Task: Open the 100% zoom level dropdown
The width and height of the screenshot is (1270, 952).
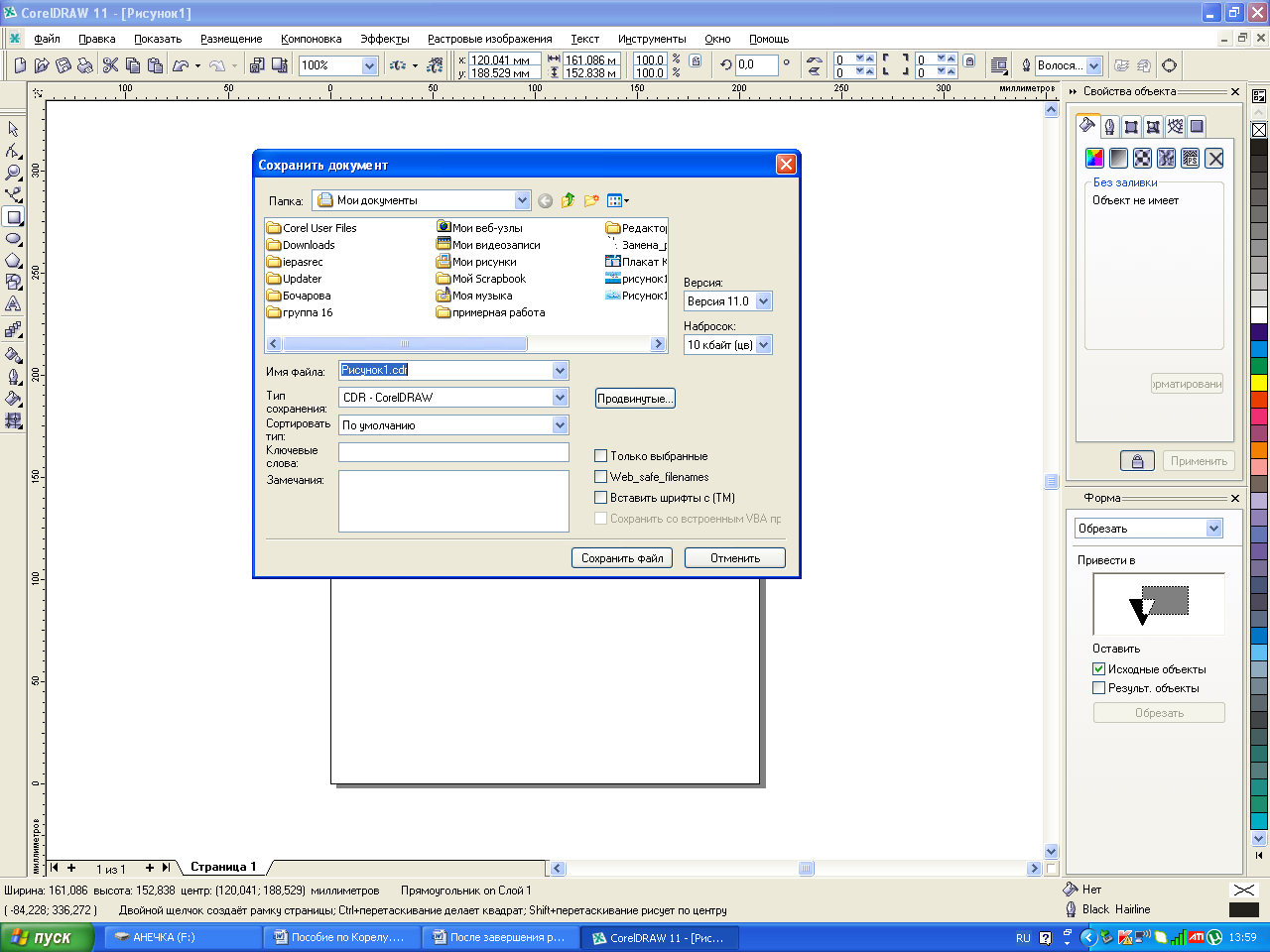Action: [x=369, y=65]
